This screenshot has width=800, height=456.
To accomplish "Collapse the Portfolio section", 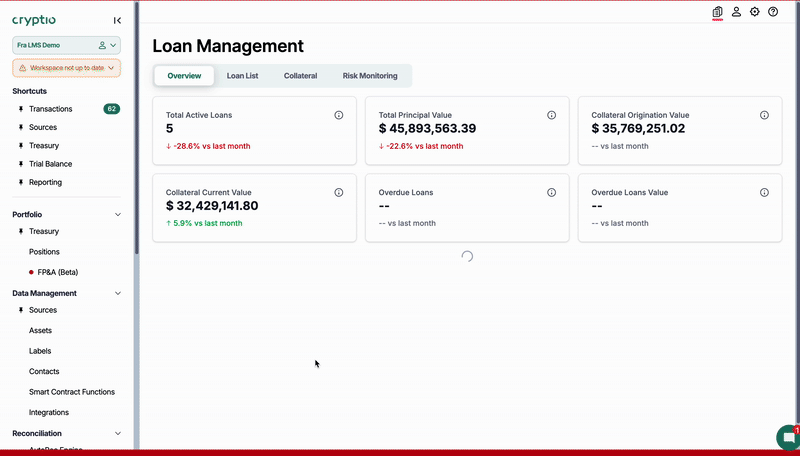I will (x=118, y=215).
